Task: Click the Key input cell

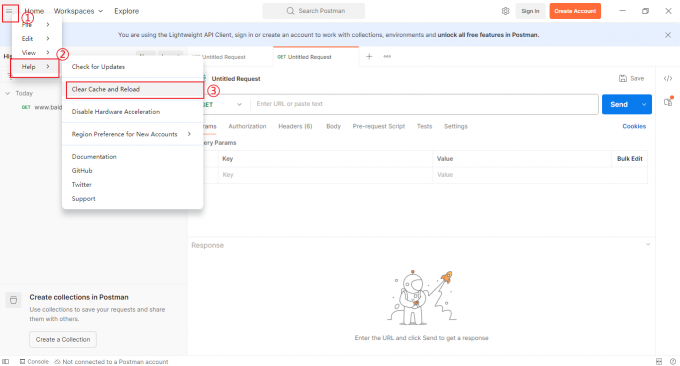Action: [x=325, y=175]
